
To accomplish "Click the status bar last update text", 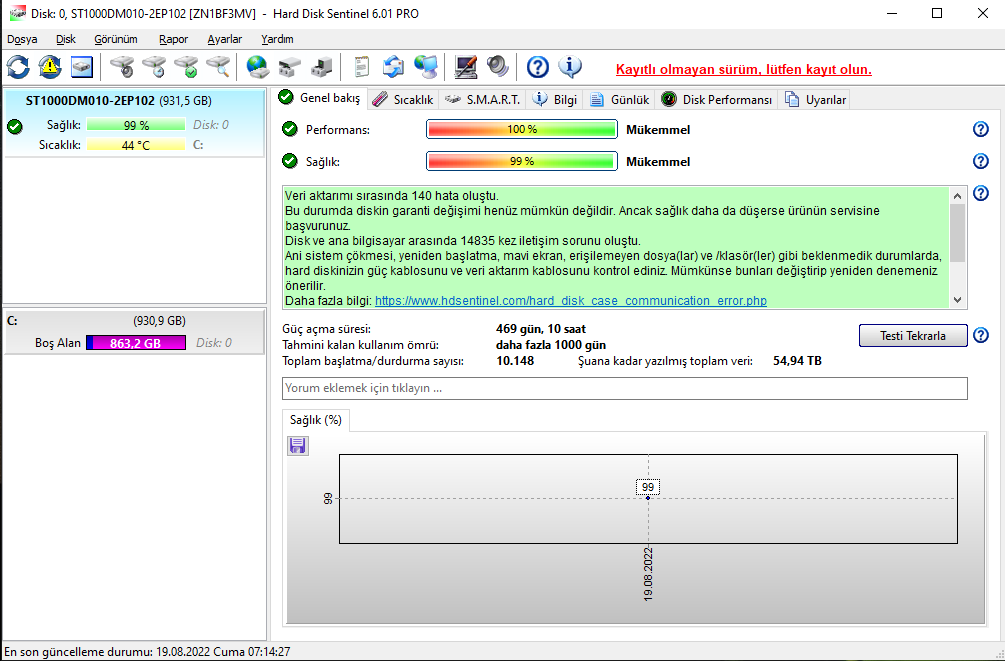I will (147, 651).
